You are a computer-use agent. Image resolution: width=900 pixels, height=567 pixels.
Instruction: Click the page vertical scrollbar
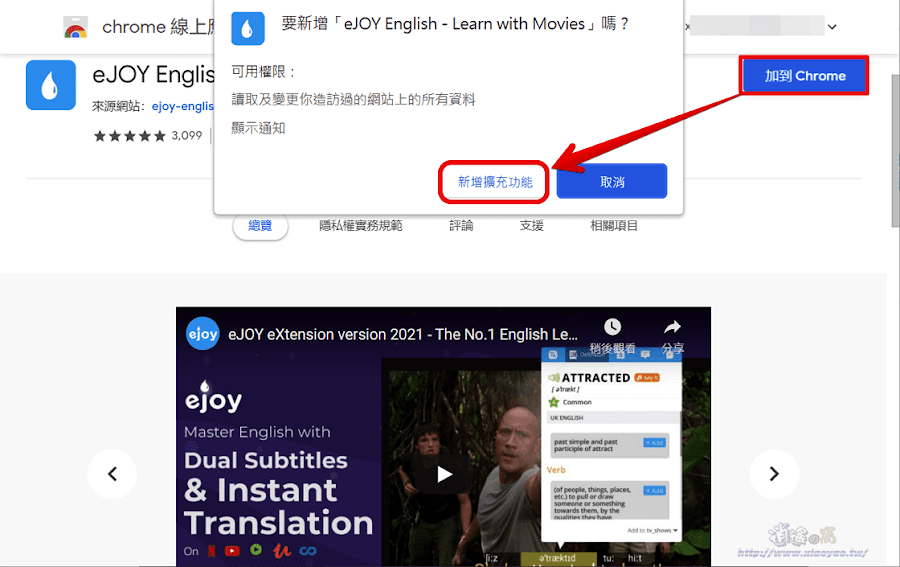point(895,150)
